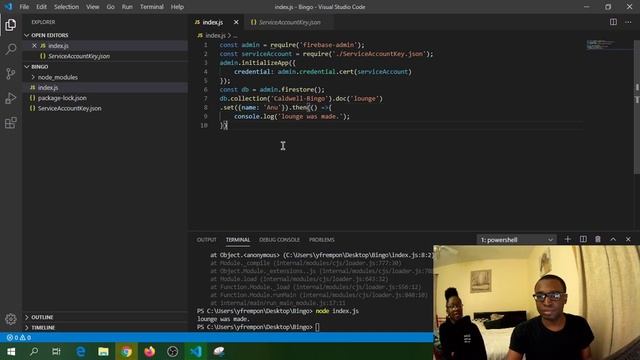
Task: Click the console.log line in editor
Action: point(292,116)
